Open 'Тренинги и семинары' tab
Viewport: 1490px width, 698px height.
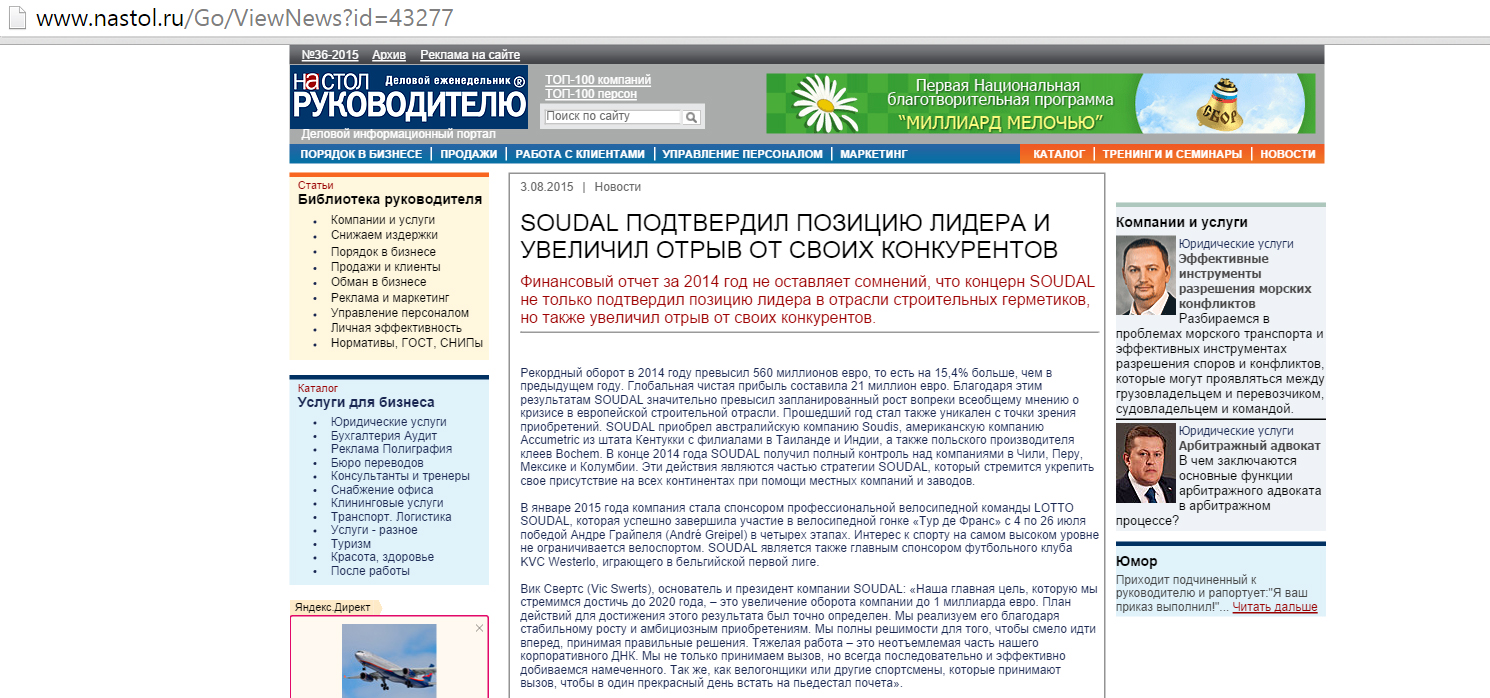point(1172,154)
